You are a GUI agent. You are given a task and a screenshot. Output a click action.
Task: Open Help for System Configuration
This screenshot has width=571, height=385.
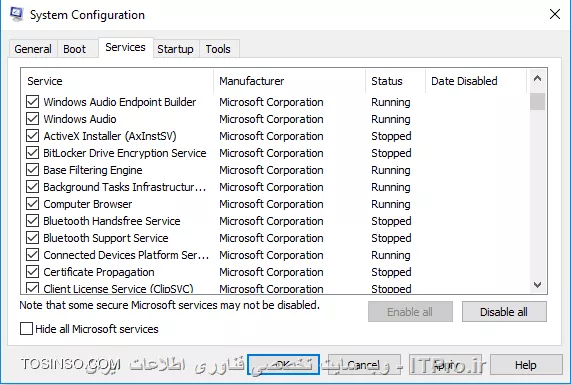click(x=526, y=365)
